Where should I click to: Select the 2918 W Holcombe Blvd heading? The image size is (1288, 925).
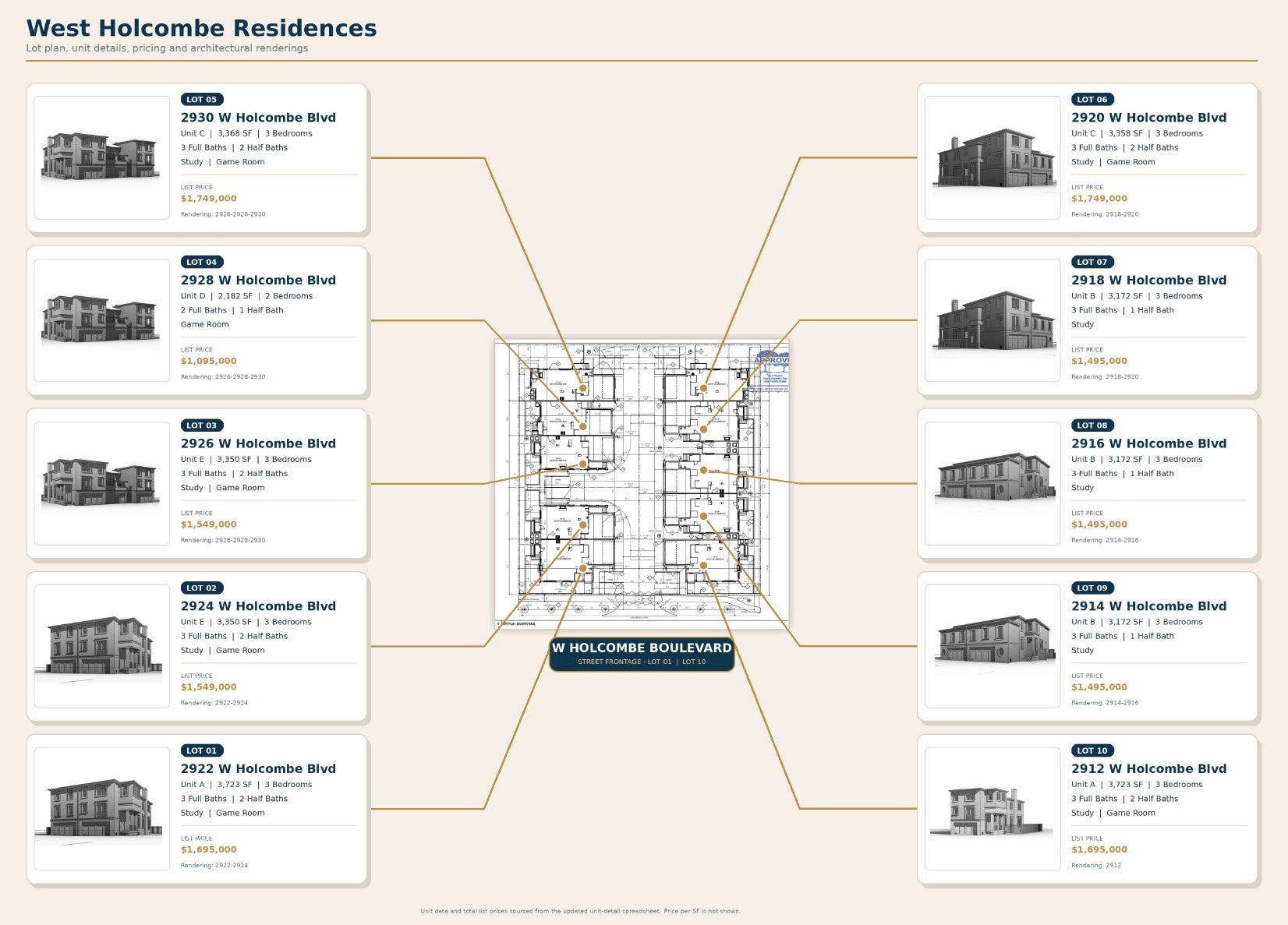1148,281
